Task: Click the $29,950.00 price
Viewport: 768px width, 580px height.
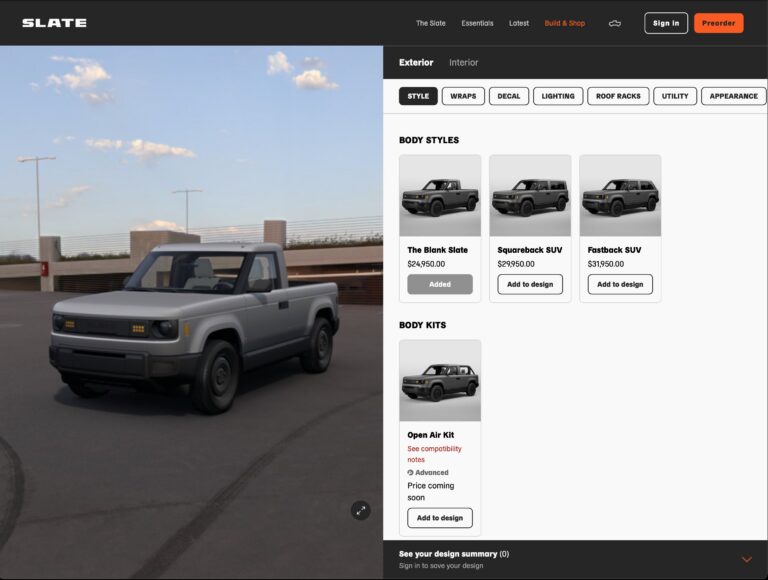Action: pos(516,264)
